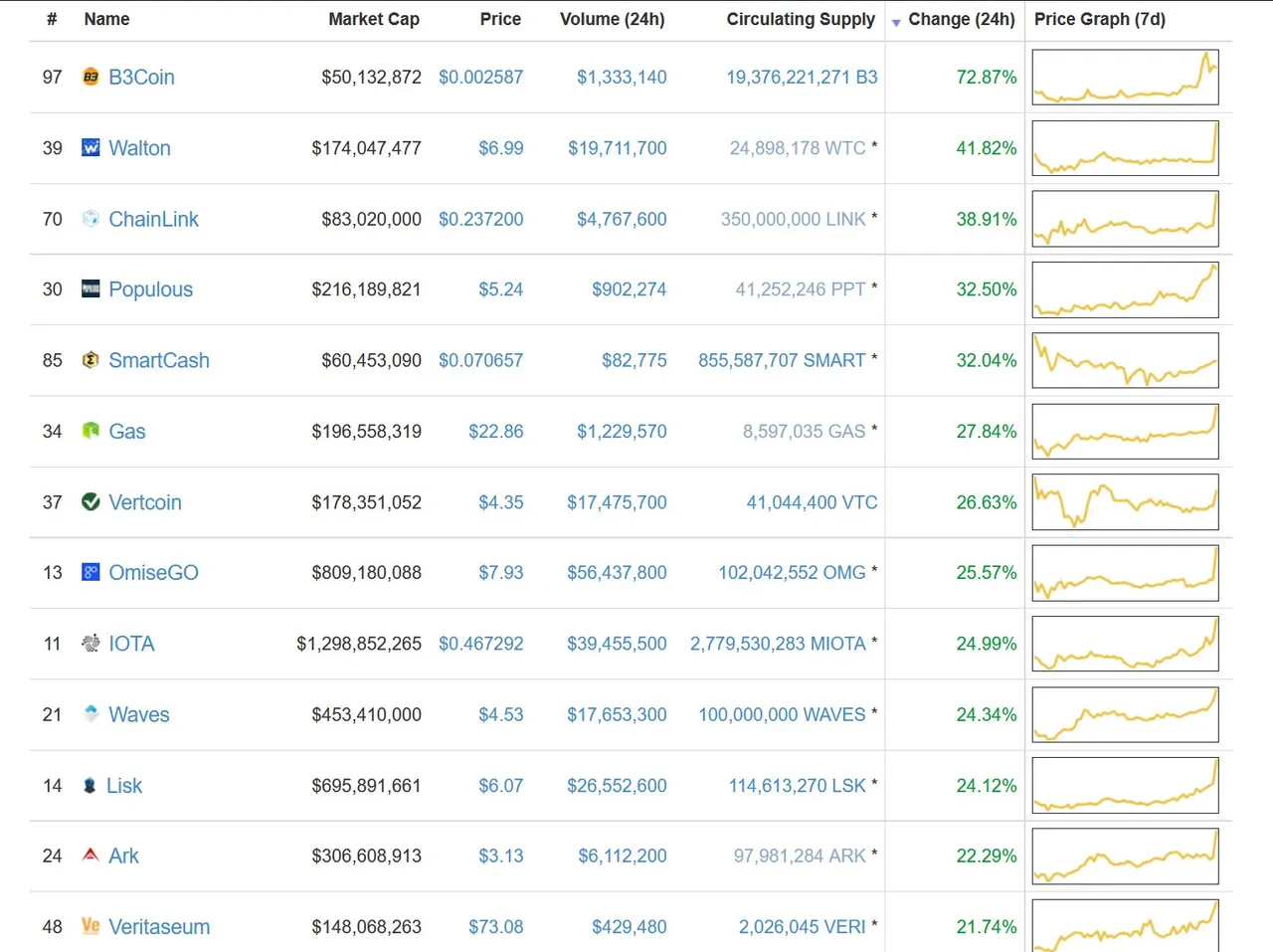Click the Gas coin logo icon

click(91, 431)
